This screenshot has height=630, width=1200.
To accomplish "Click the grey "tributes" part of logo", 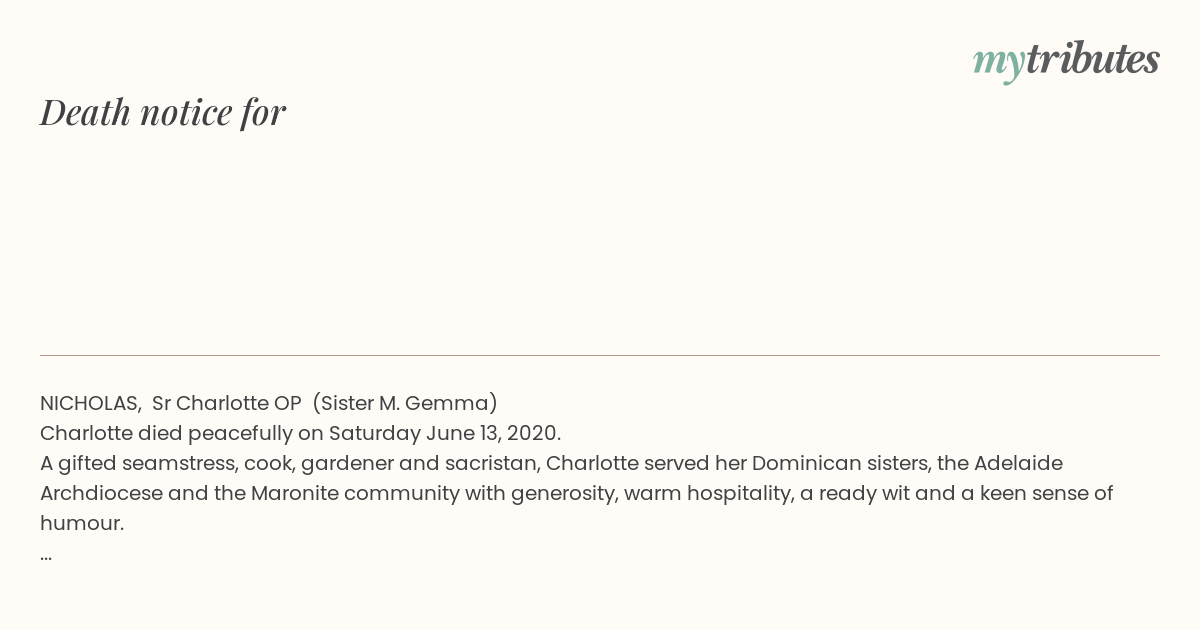I will point(1092,59).
